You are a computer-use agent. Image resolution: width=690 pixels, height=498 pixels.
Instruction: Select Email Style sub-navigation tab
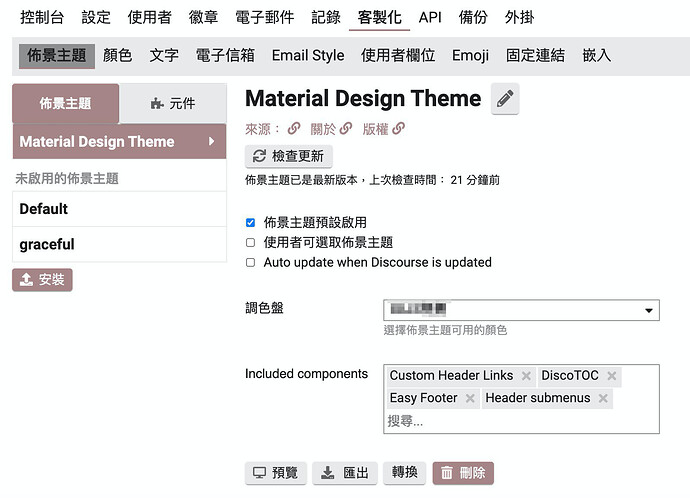tap(308, 56)
